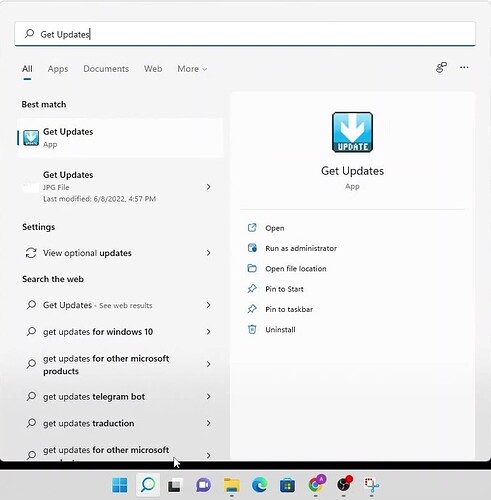The height and width of the screenshot is (500, 491).
Task: Click the Get Updates search input field
Action: coord(245,34)
